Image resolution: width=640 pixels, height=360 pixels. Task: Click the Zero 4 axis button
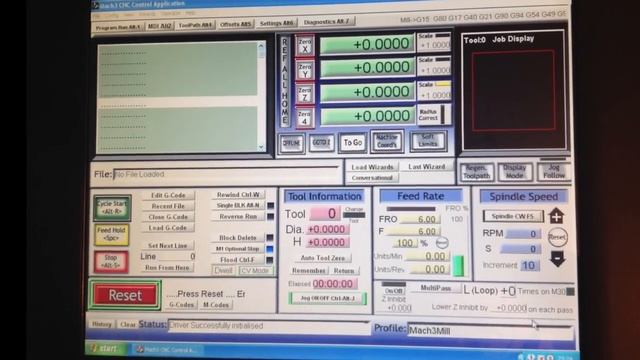pyautogui.click(x=304, y=118)
